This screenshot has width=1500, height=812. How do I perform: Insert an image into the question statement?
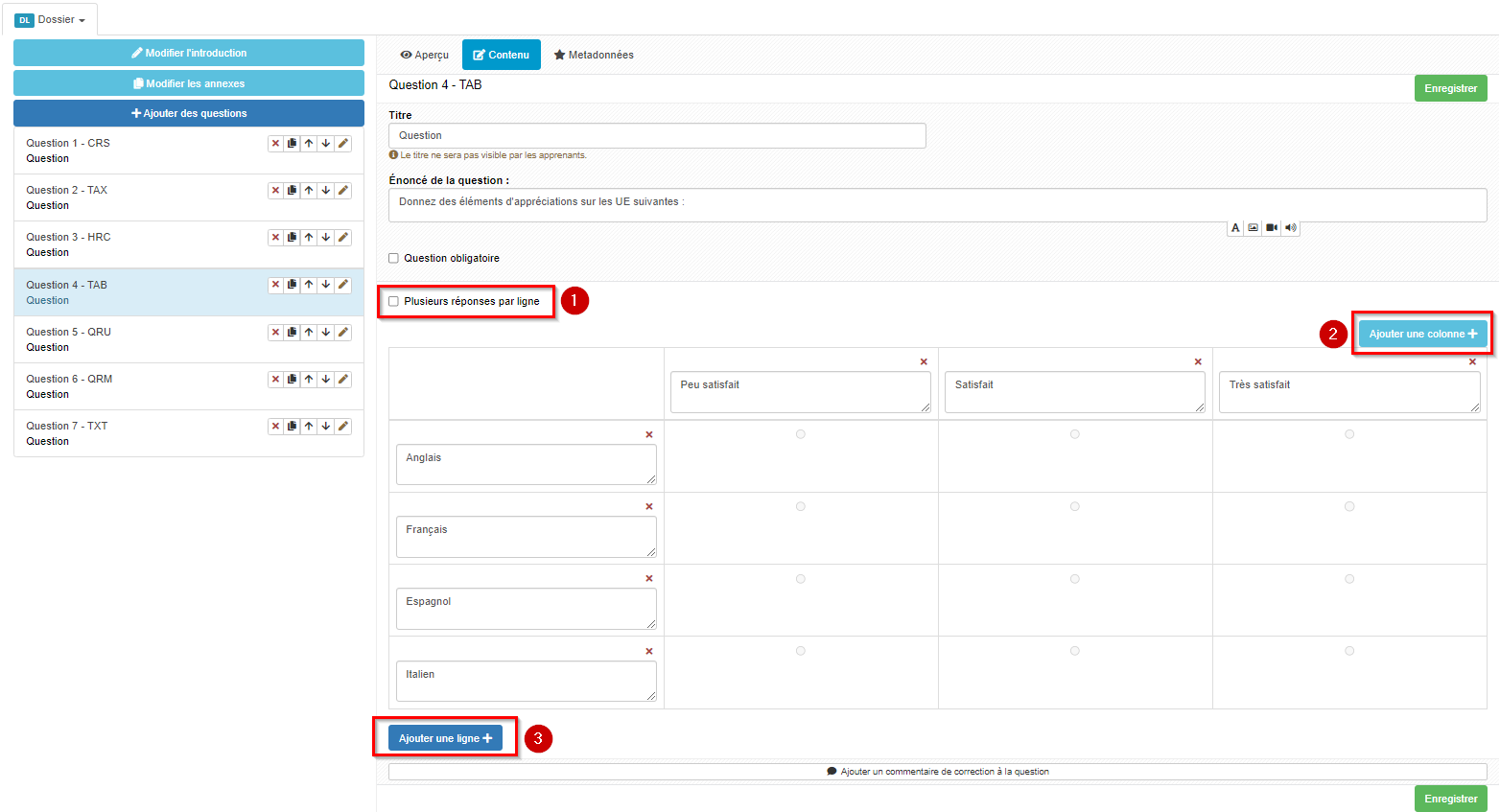click(1253, 227)
